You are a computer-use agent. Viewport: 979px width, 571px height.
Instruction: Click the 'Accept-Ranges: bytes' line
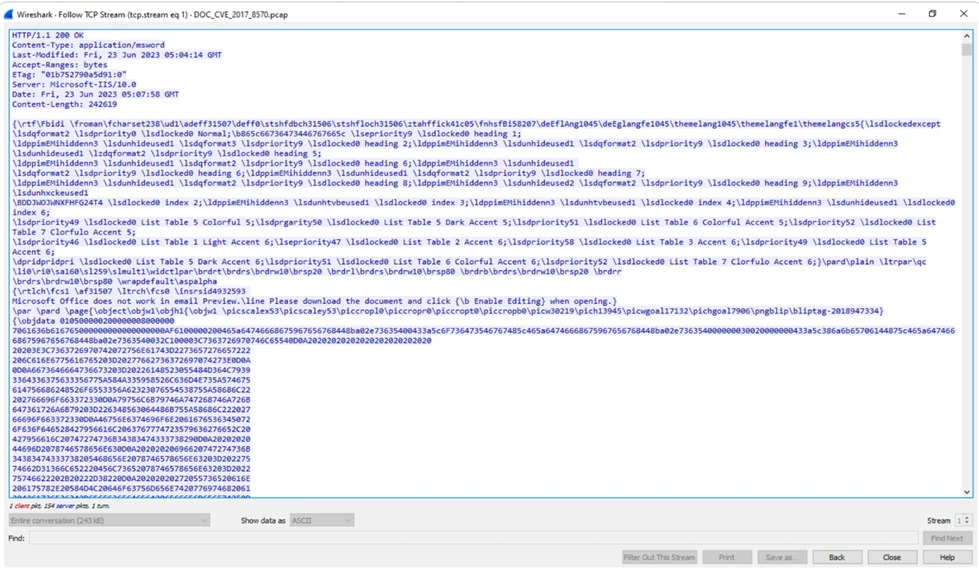pyautogui.click(x=59, y=65)
